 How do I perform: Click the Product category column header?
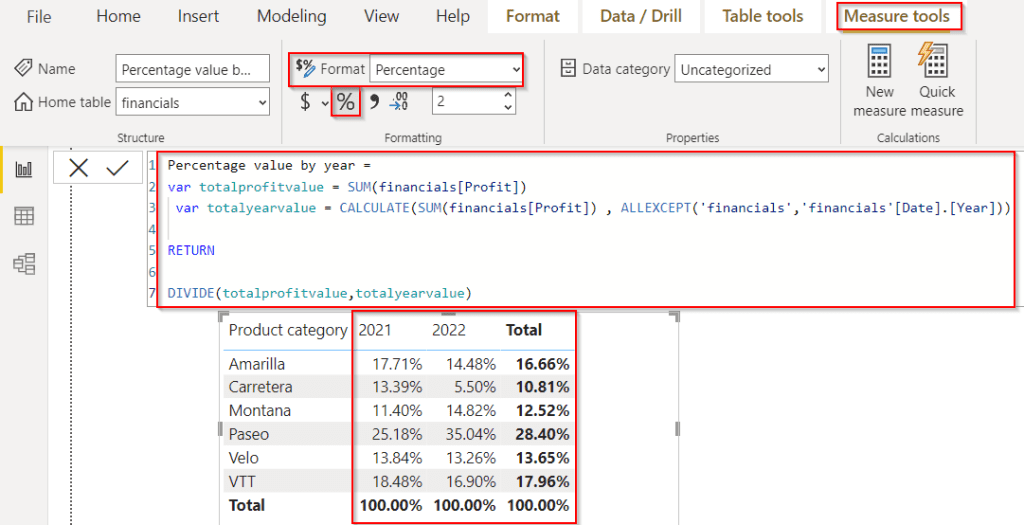(288, 330)
